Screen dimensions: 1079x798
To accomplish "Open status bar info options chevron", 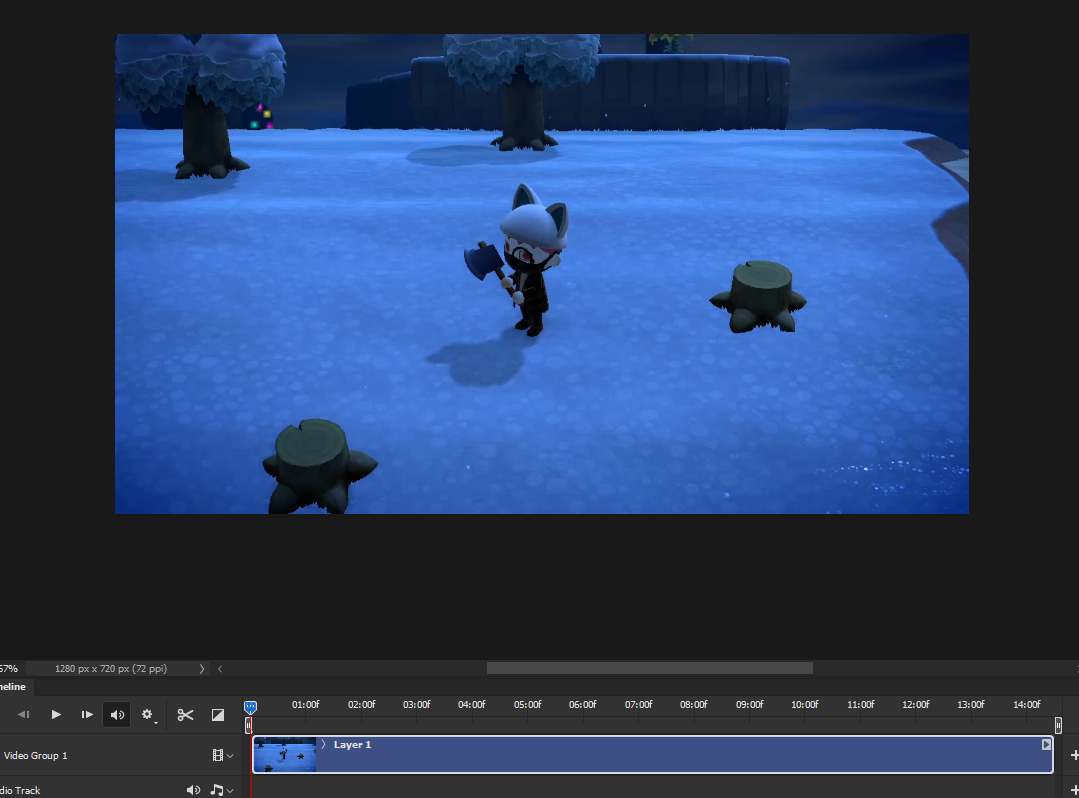I will pos(202,669).
